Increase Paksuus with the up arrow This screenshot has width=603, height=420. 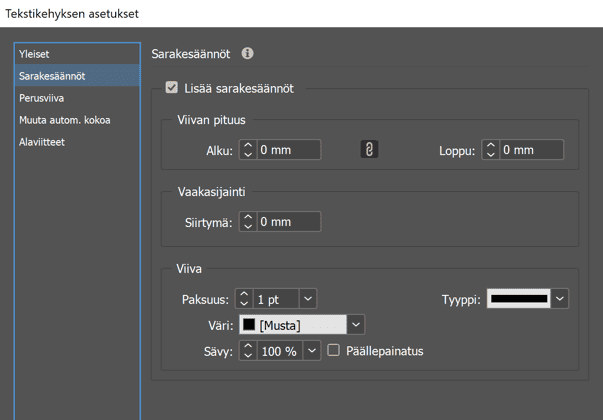[x=244, y=295]
